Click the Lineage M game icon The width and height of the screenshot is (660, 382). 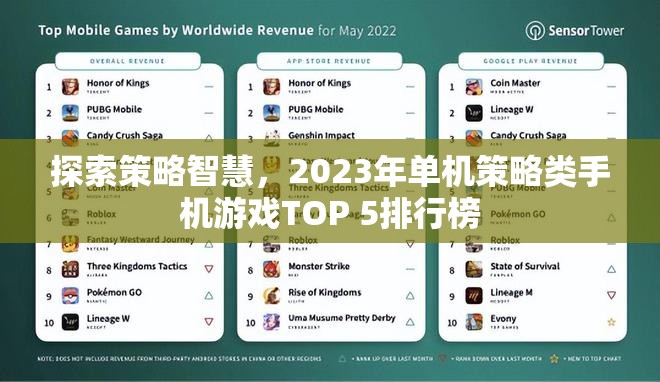coord(474,296)
